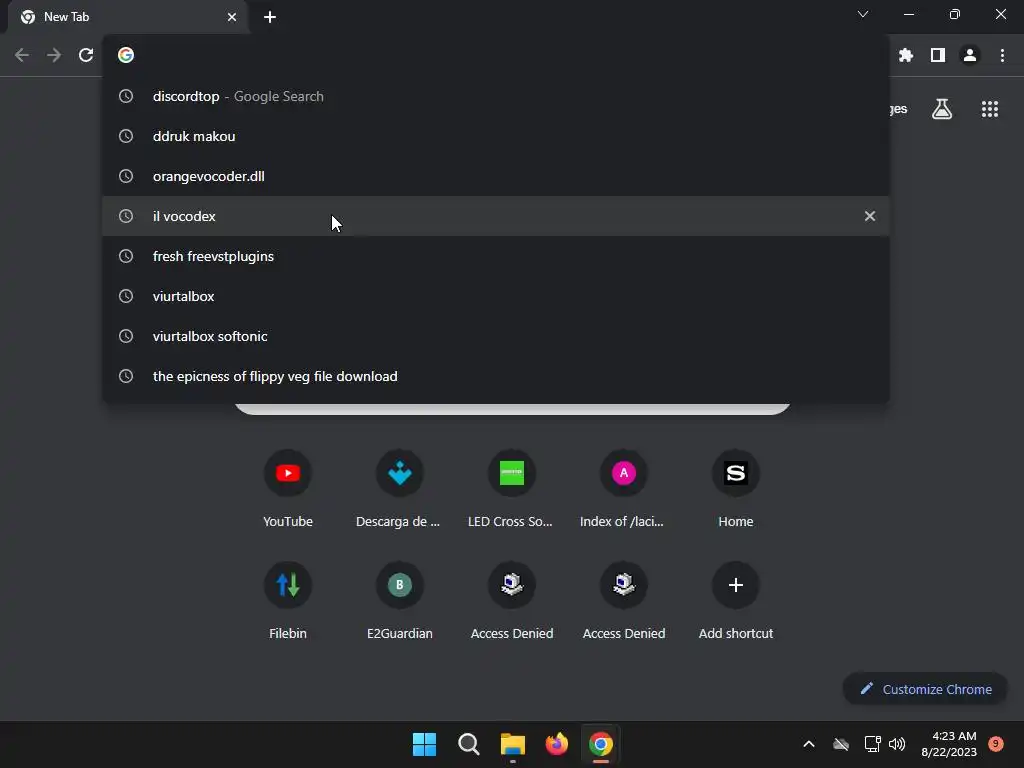
Task: Launch Firefox from the taskbar
Action: click(x=556, y=744)
